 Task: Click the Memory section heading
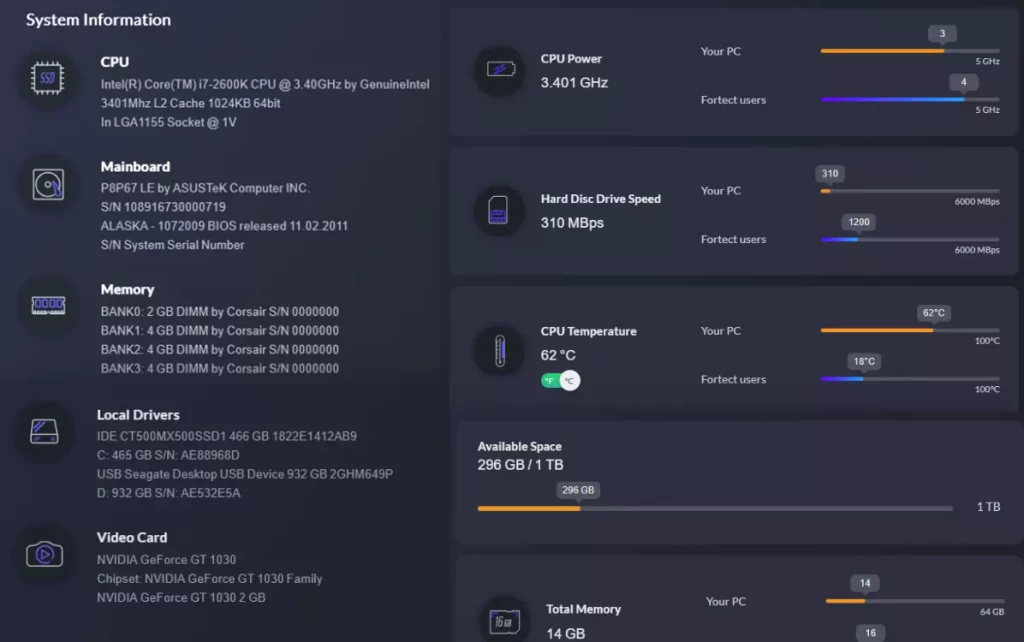click(127, 289)
